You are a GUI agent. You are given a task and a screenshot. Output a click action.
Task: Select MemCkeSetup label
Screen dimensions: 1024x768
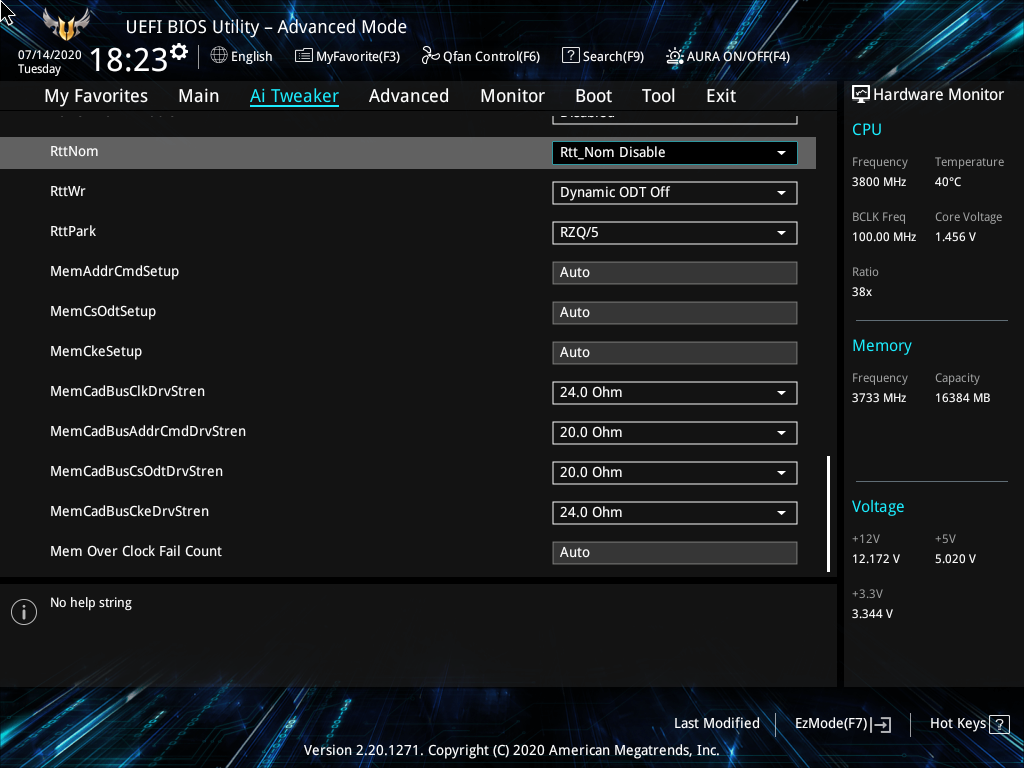point(95,351)
